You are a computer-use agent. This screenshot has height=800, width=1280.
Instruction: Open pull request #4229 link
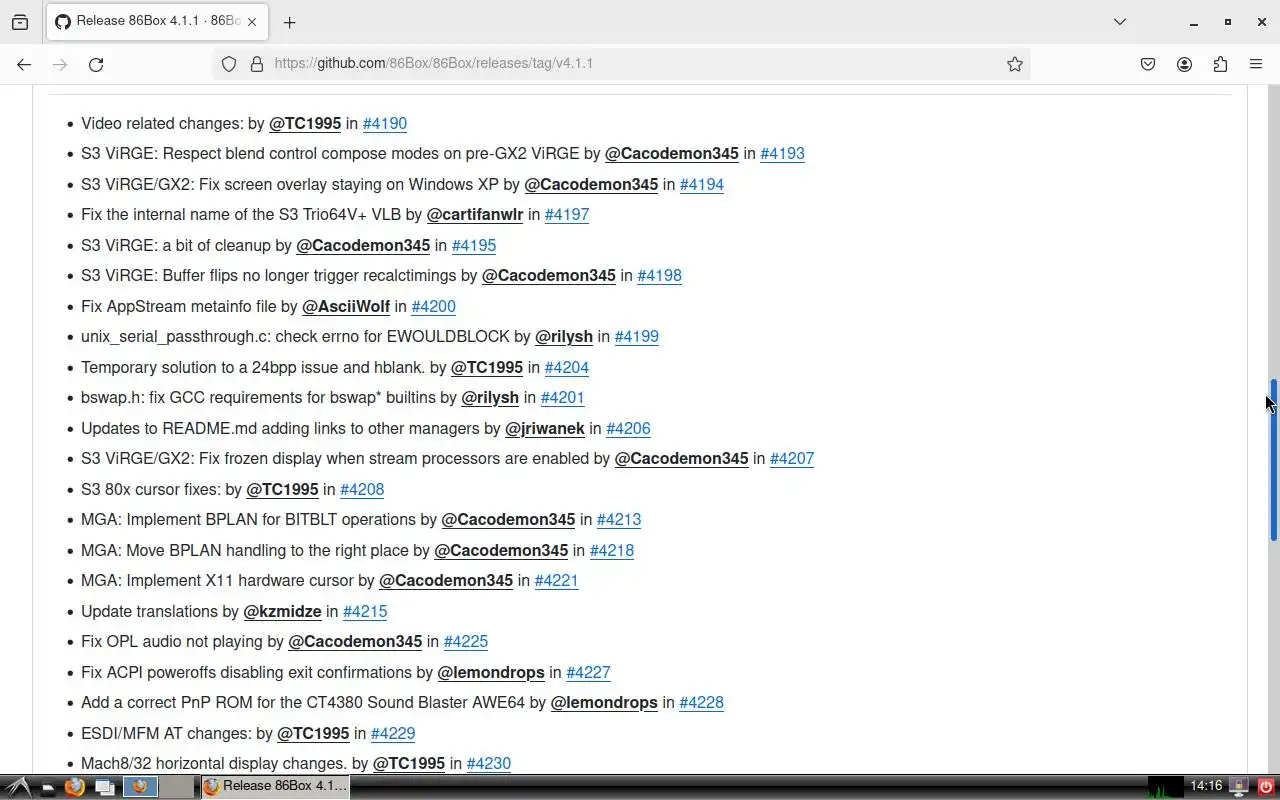pos(393,733)
